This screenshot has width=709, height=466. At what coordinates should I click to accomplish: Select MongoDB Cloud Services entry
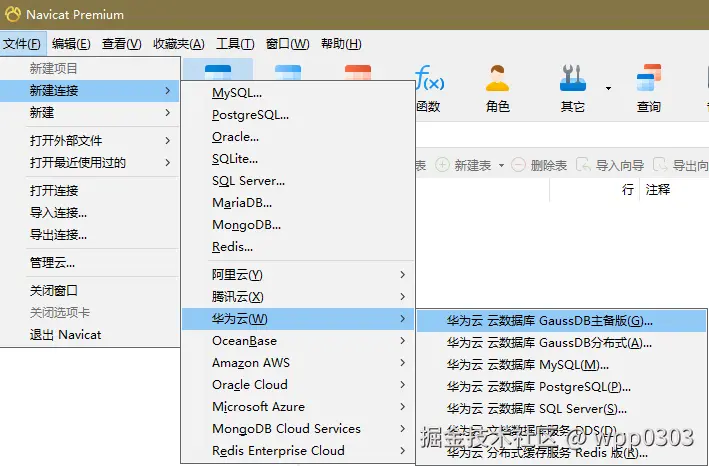pyautogui.click(x=298, y=428)
